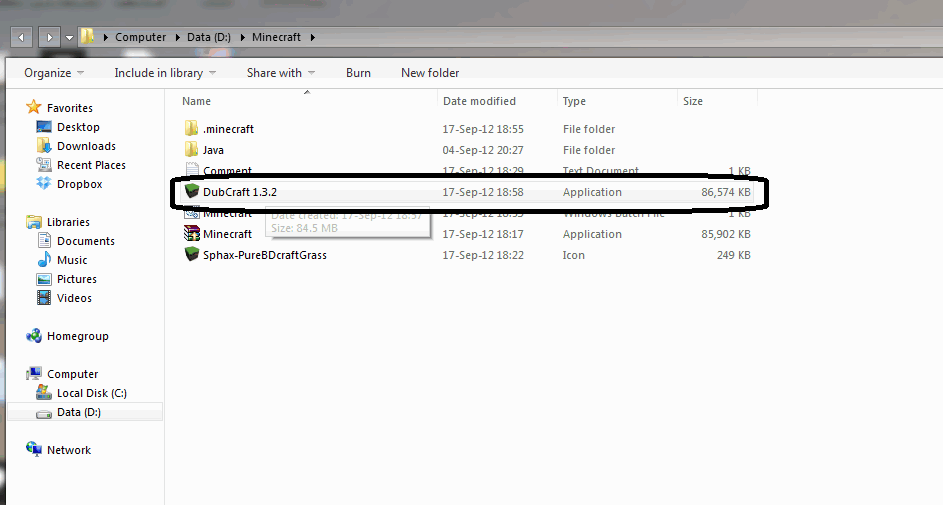
Task: Click the 86,574 KB size cell
Action: [x=725, y=192]
